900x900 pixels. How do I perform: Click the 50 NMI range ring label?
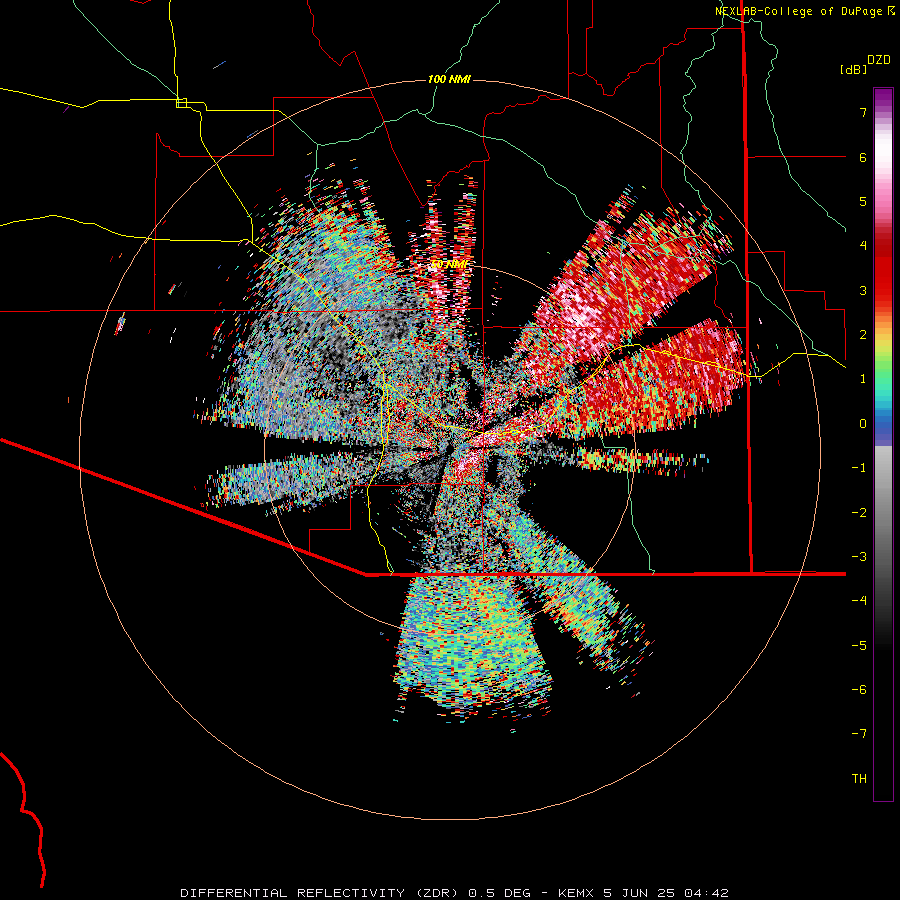click(x=449, y=264)
